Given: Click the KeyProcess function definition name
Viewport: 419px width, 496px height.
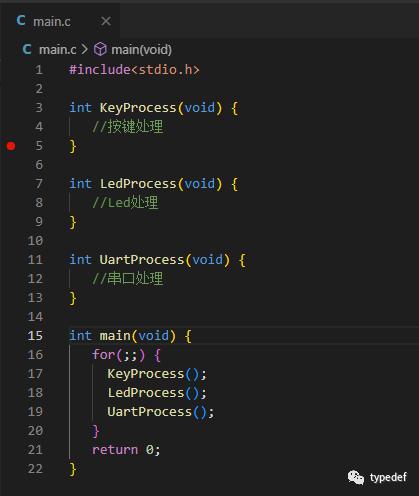Looking at the screenshot, I should click(x=138, y=108).
